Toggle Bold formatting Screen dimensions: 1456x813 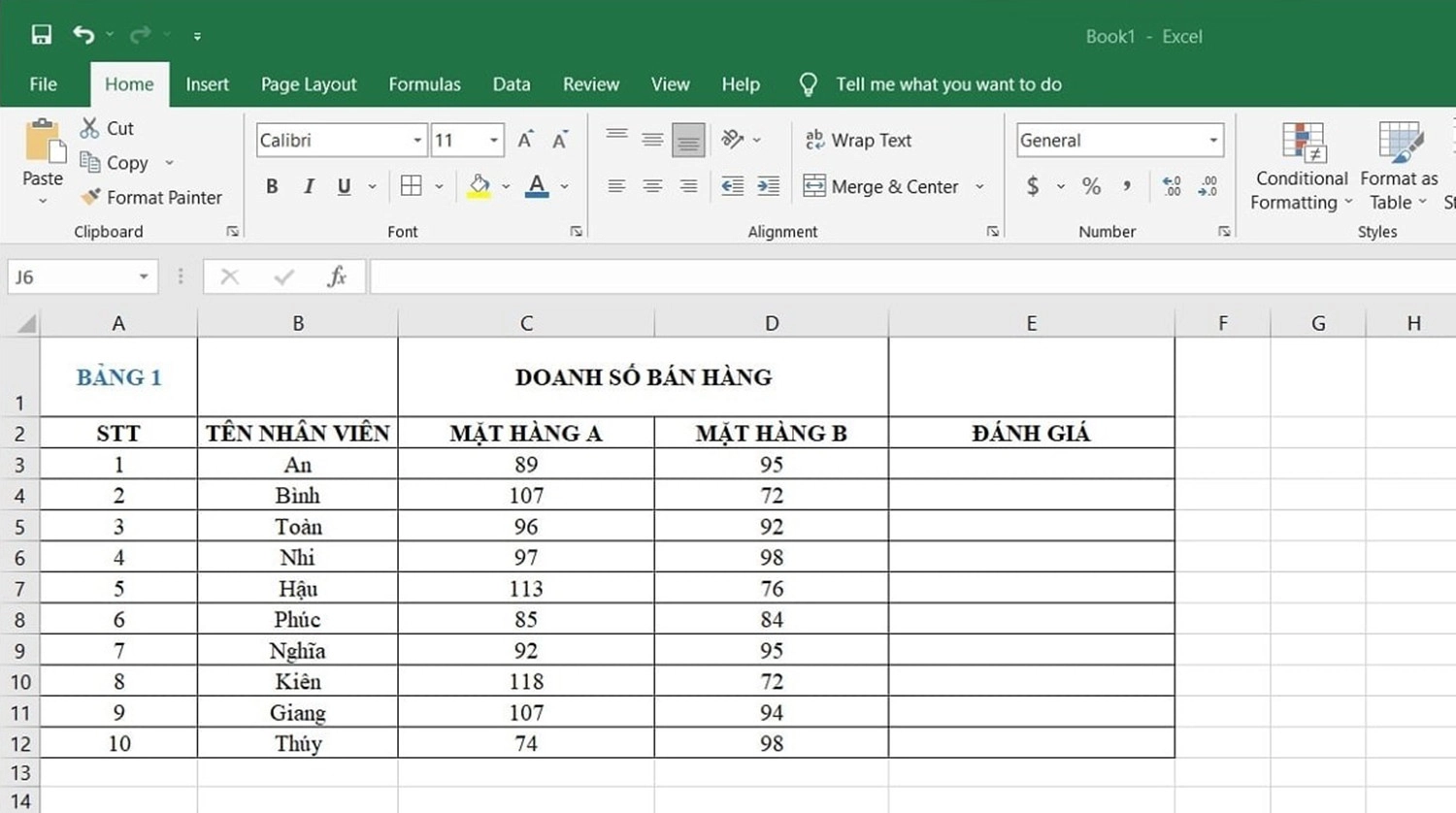pos(272,186)
